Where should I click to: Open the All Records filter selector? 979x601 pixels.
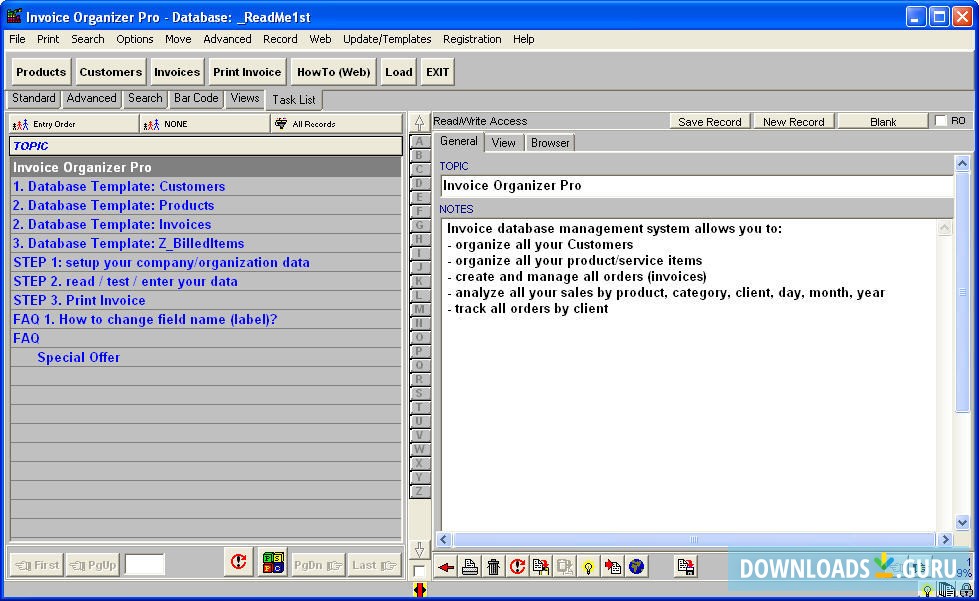pyautogui.click(x=337, y=124)
